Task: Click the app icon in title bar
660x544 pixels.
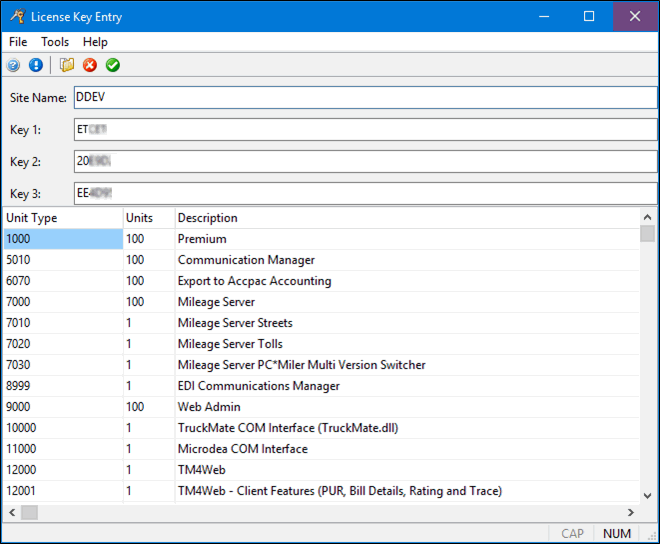Action: tap(15, 16)
